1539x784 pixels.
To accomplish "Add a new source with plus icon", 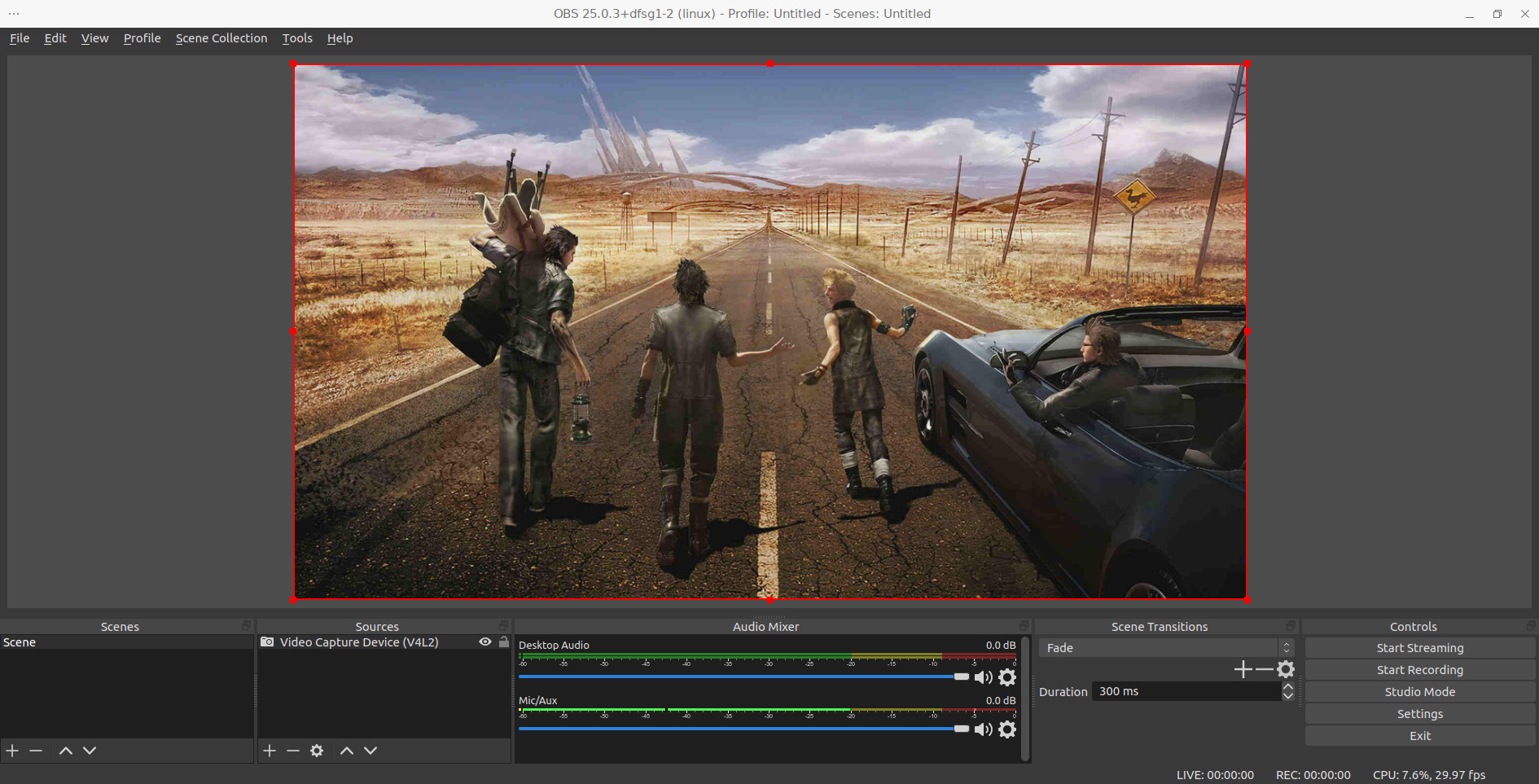I will pos(270,751).
